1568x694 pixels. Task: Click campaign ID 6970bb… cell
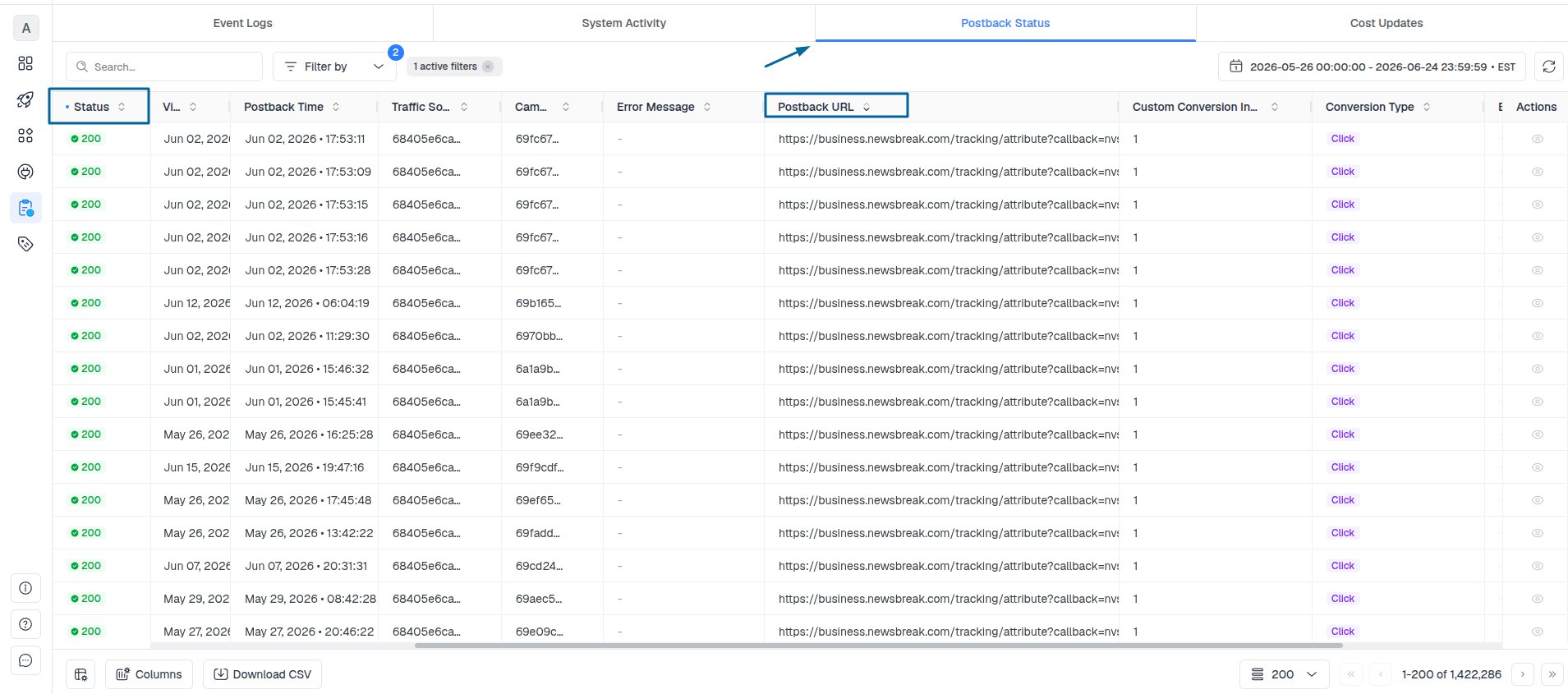539,336
